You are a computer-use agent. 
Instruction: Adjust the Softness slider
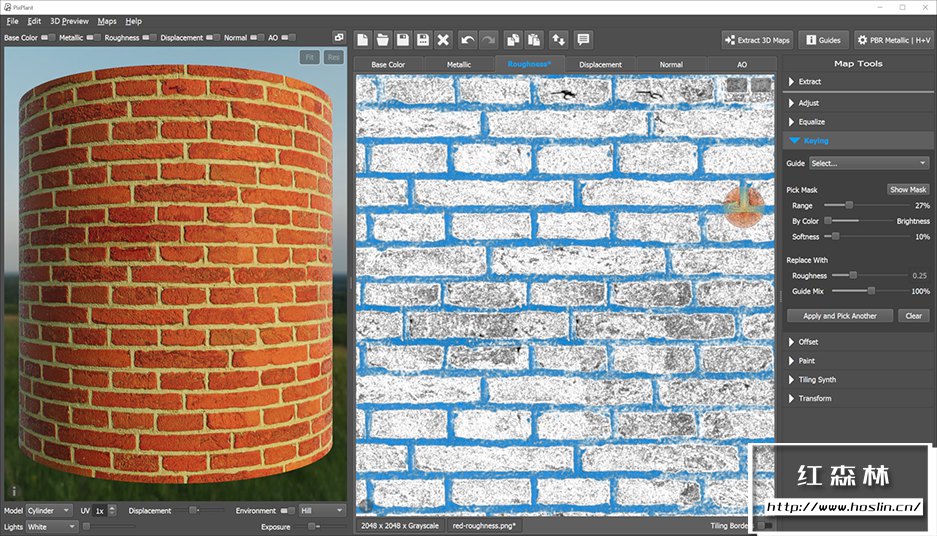[866, 237]
